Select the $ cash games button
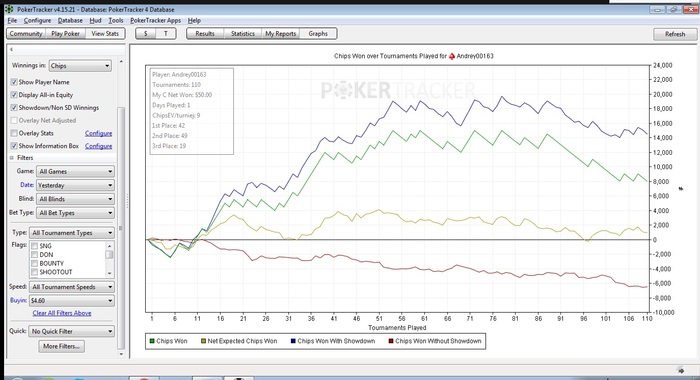The height and width of the screenshot is (380, 700). coord(146,33)
